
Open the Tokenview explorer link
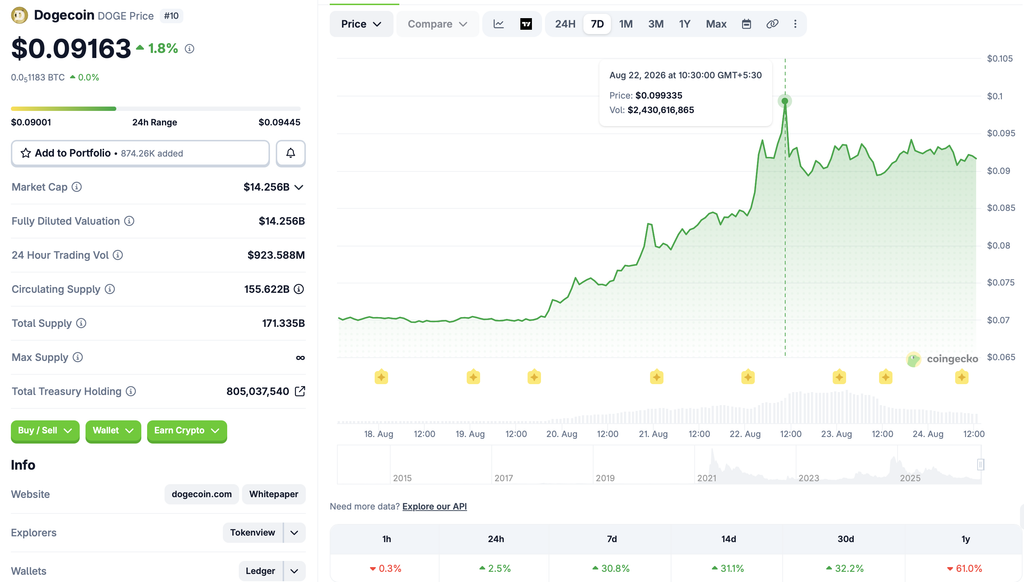point(253,532)
